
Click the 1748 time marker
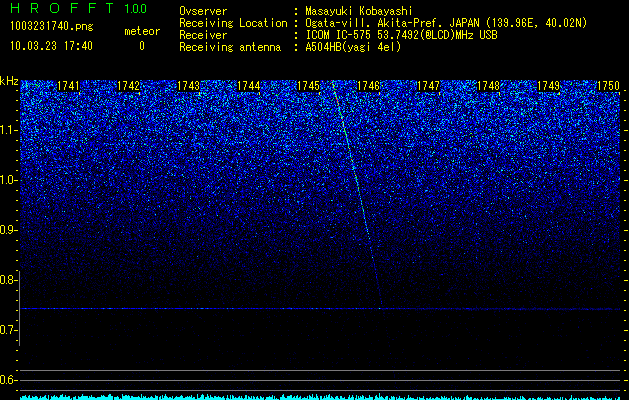[x=489, y=86]
